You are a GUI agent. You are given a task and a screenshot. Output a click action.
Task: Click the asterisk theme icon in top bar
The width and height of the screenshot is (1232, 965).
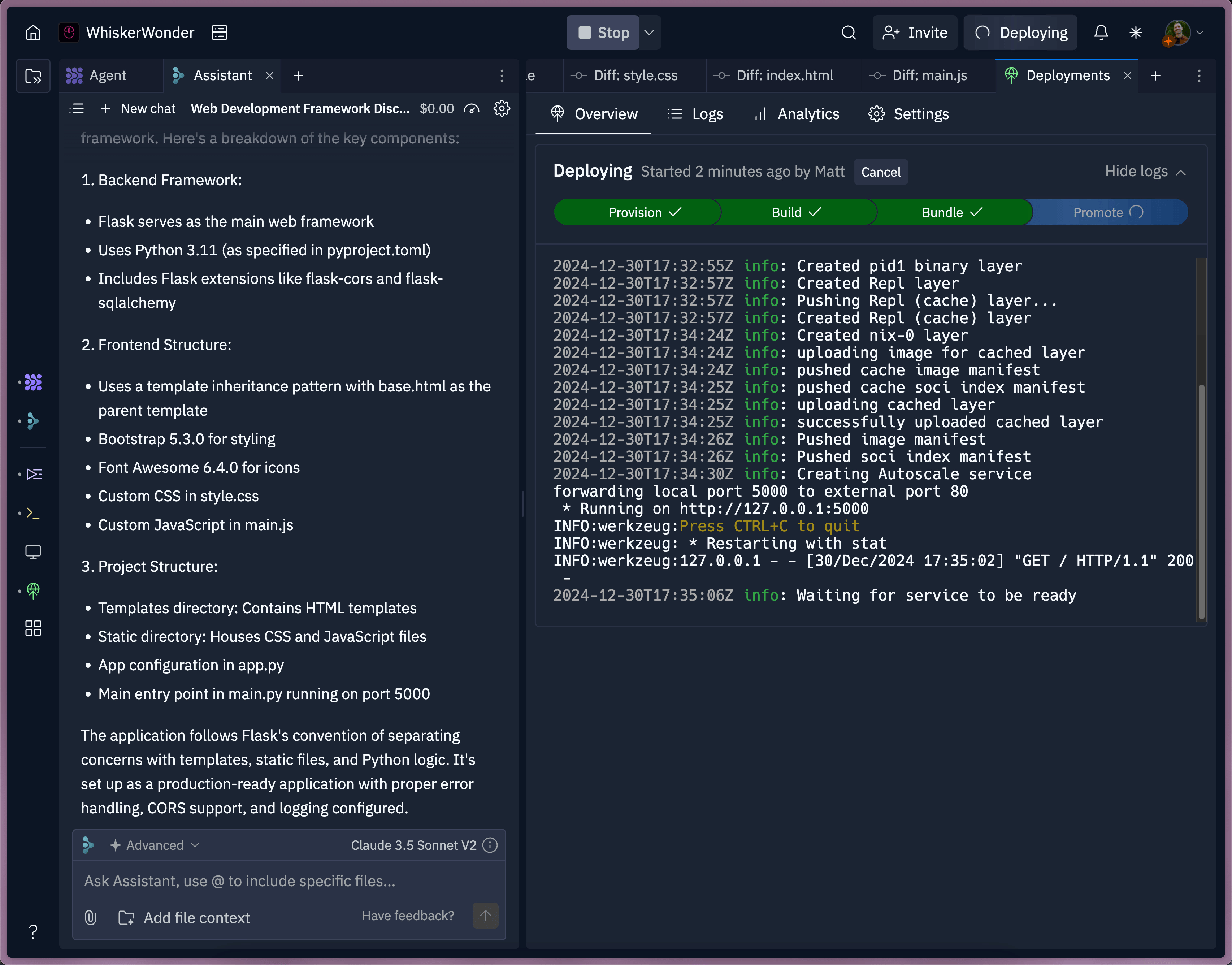click(1135, 33)
